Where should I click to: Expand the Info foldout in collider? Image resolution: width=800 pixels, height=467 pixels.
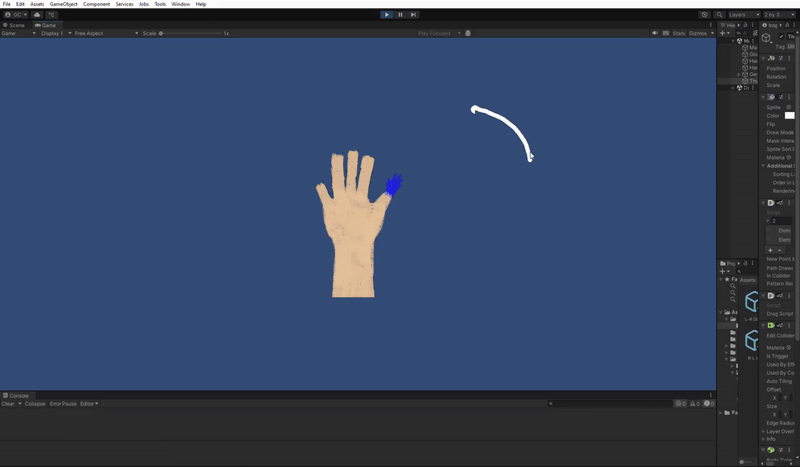coord(763,439)
